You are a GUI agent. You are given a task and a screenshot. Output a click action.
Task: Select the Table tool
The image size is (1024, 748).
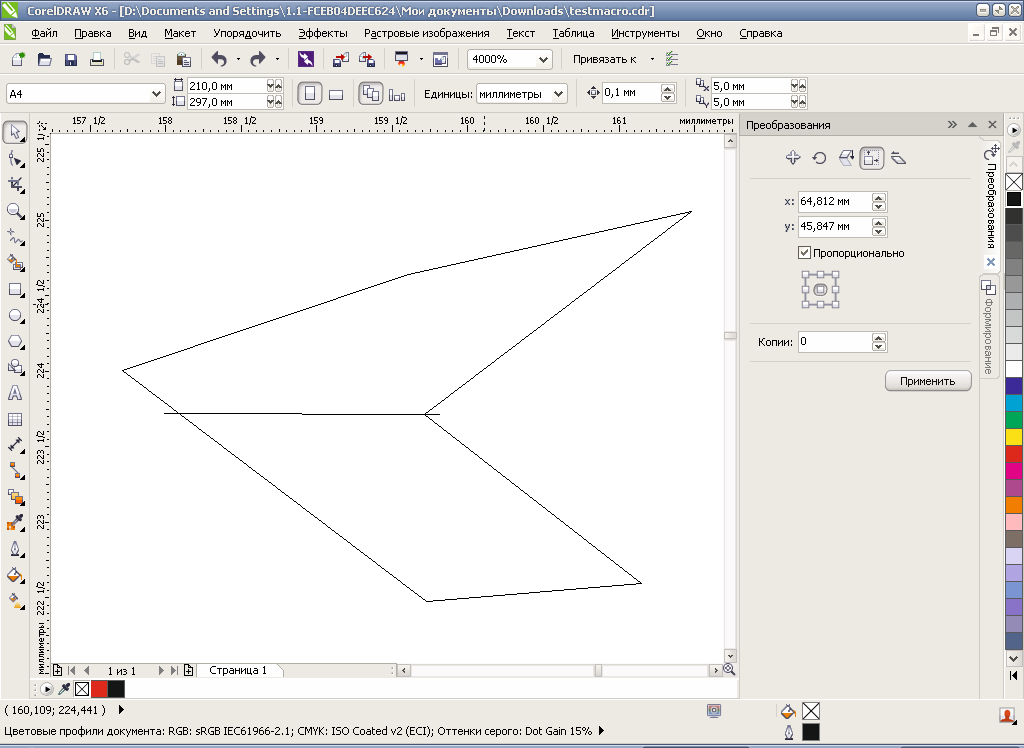(x=15, y=419)
